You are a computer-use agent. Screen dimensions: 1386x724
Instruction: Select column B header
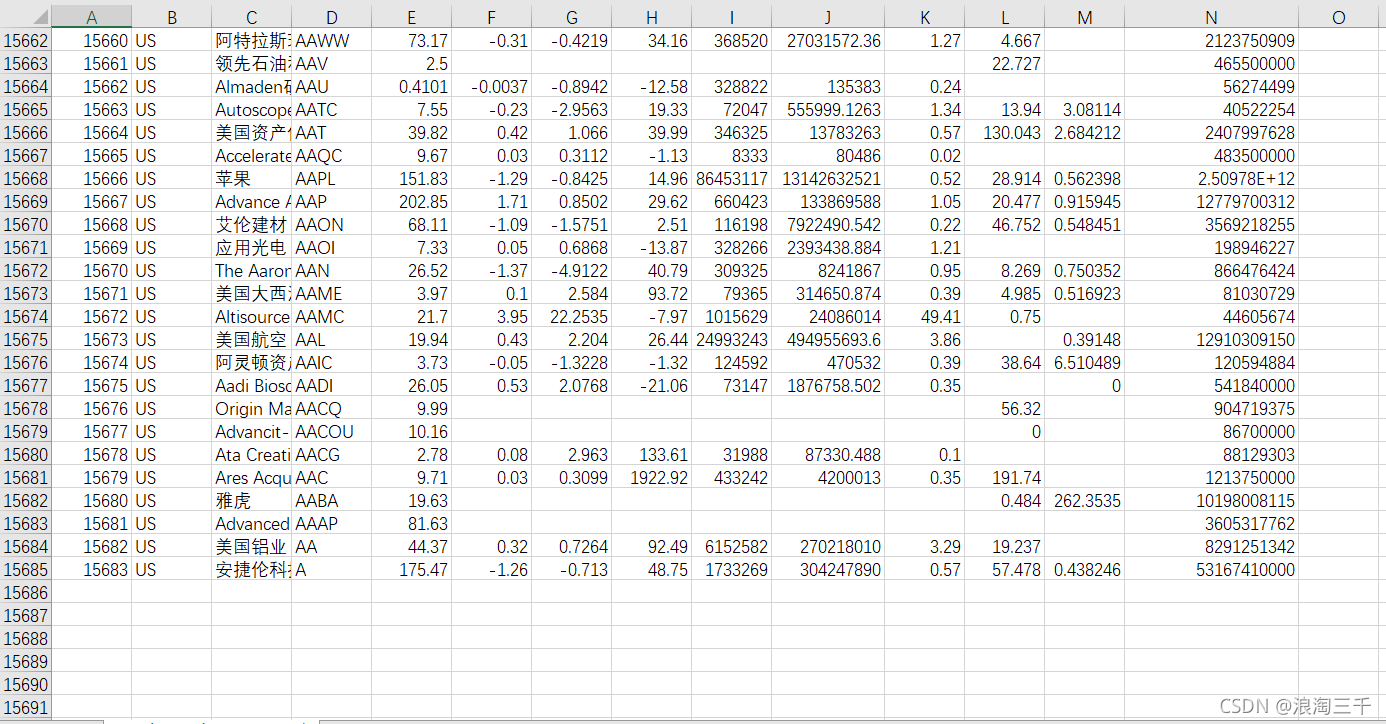tap(172, 17)
